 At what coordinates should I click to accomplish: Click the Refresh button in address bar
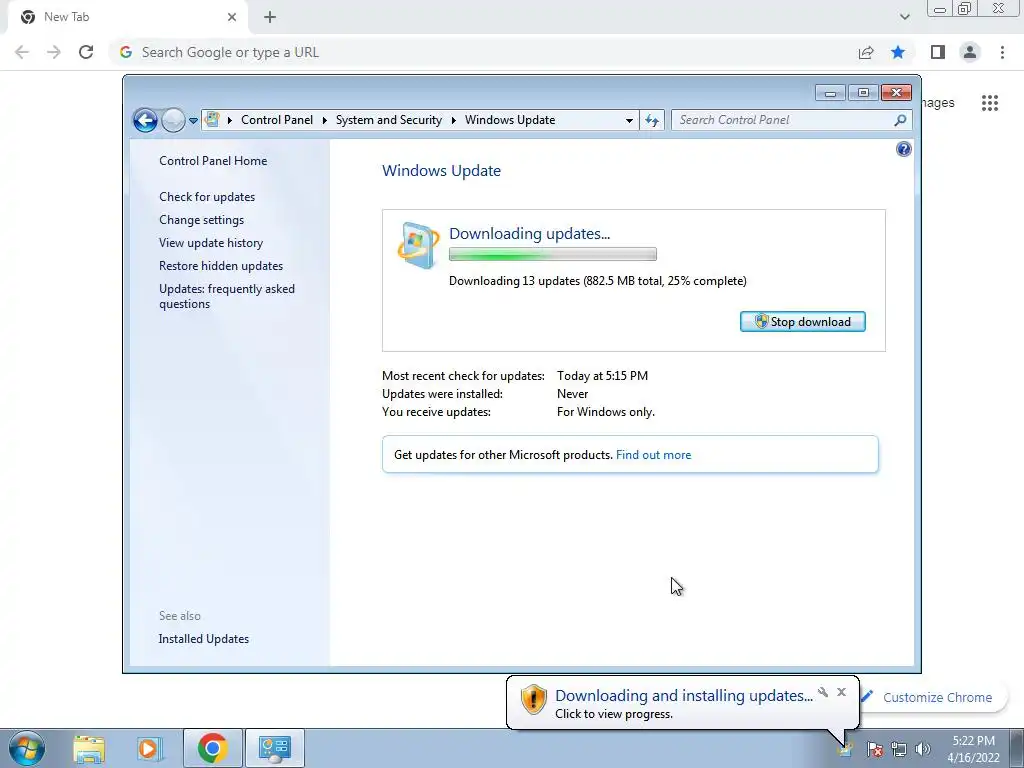coord(652,120)
